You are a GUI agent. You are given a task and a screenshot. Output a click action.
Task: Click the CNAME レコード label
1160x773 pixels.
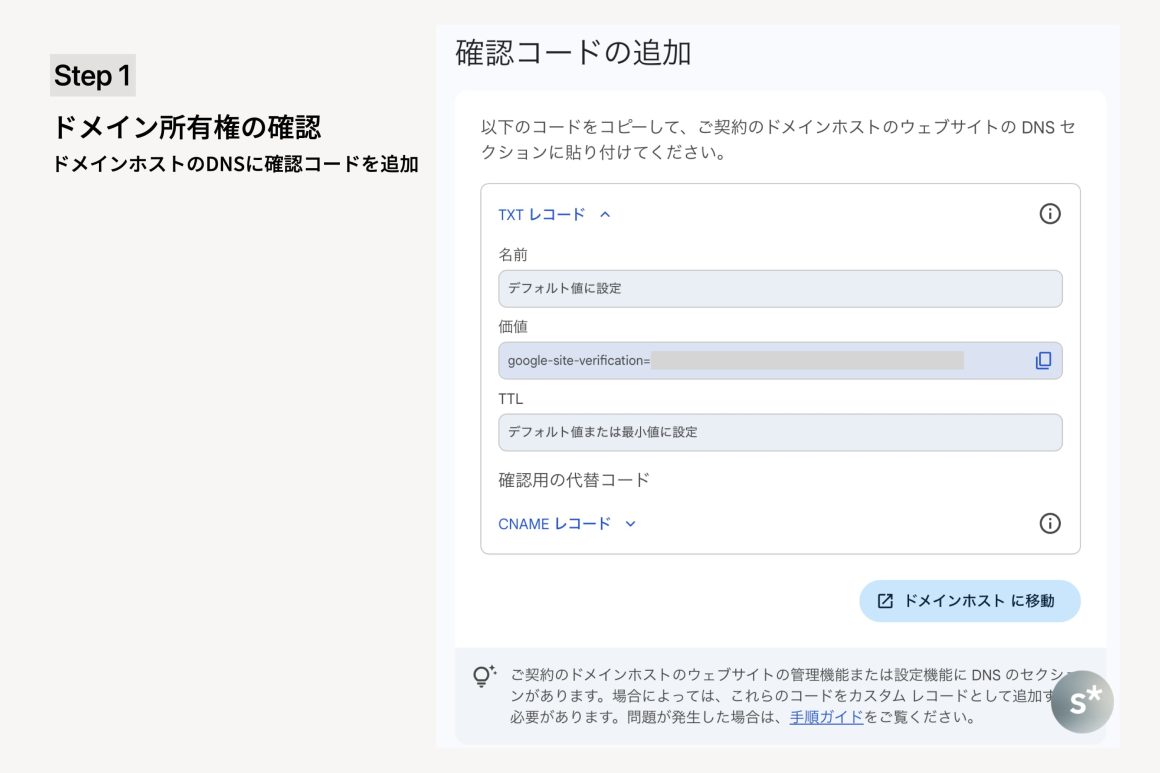click(x=554, y=524)
